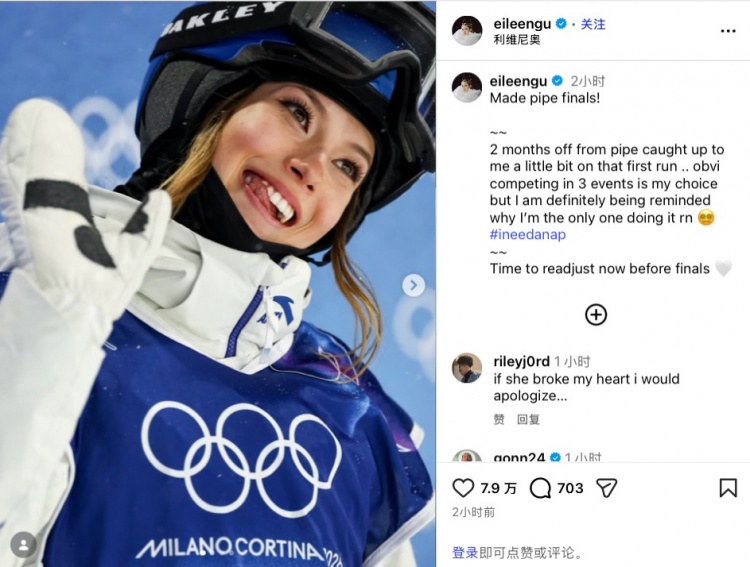Screen dimensions: 750x567
Task: Like rileyj0rd's comment with 赞
Action: coord(499,420)
